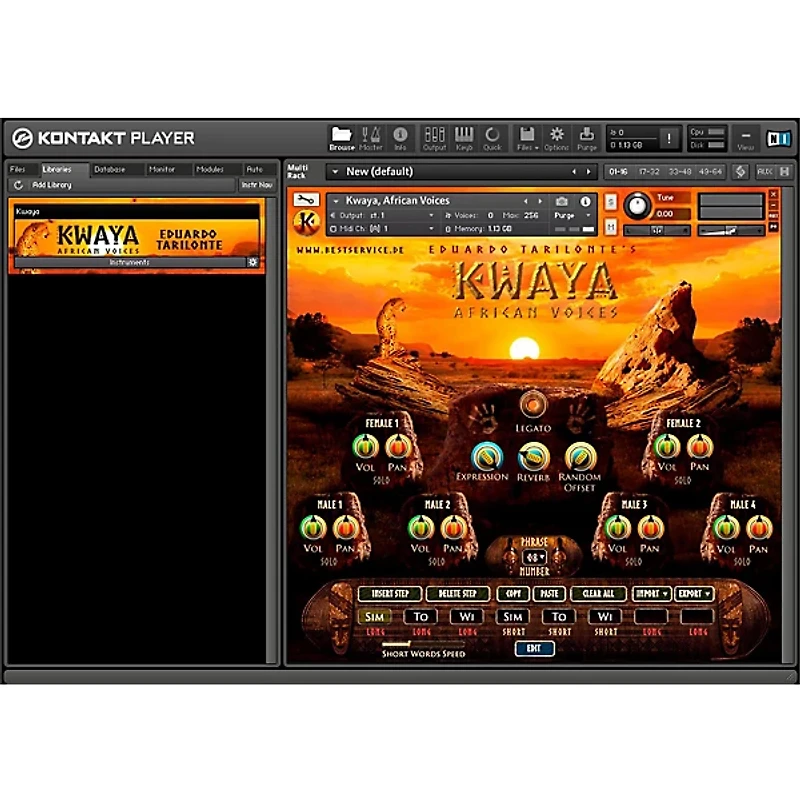Click the Paste button
The image size is (800, 800).
549,594
